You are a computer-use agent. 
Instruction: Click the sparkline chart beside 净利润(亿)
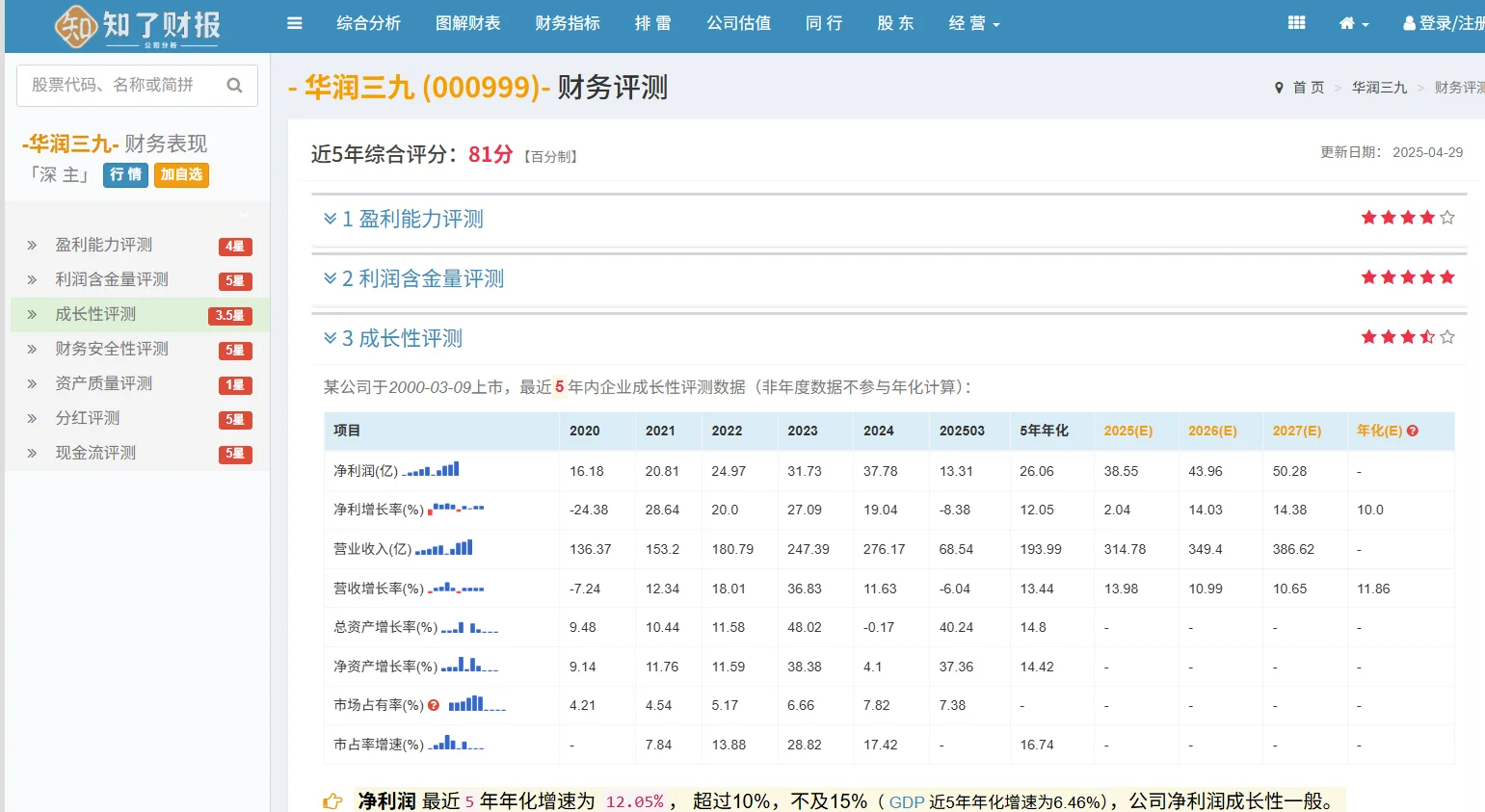pyautogui.click(x=433, y=470)
